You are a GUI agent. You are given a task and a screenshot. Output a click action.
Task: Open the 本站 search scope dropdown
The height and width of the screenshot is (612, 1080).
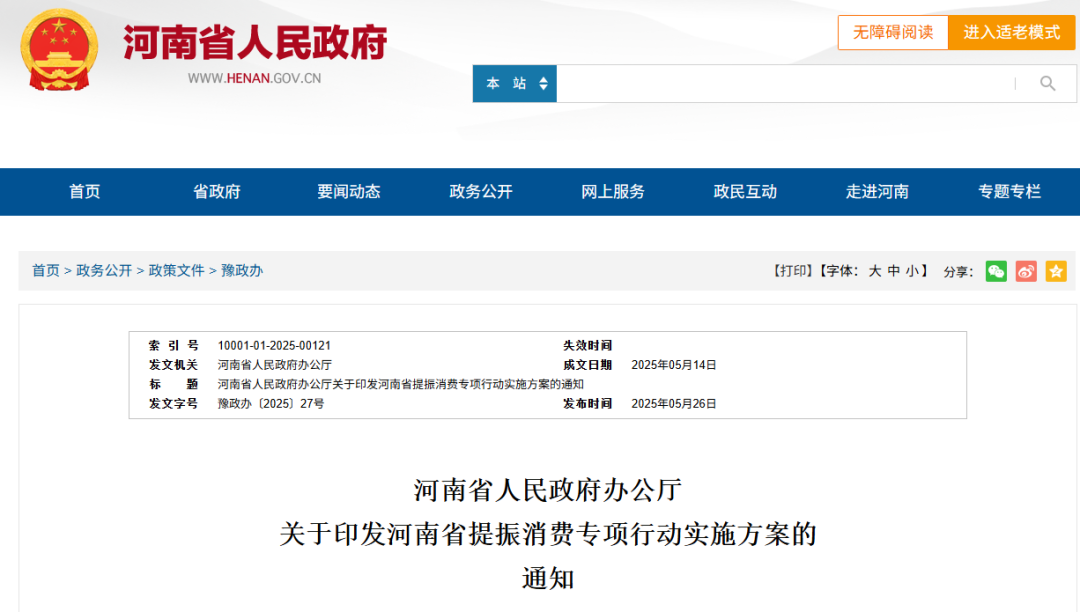tap(514, 84)
